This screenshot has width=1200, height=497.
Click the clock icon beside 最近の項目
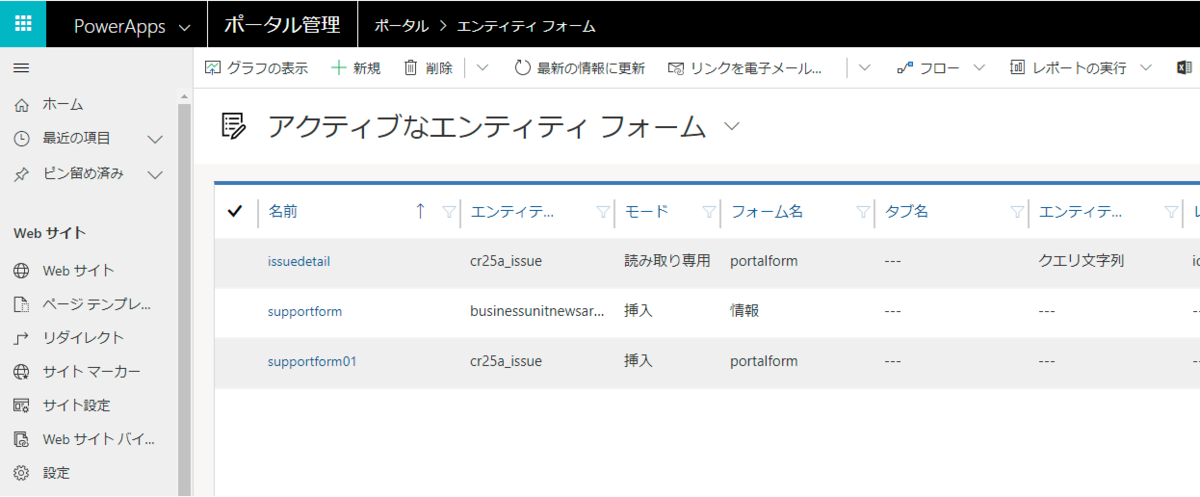[22, 139]
